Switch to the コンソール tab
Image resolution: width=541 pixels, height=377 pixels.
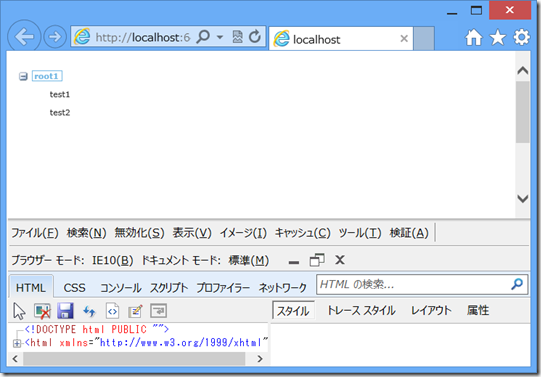coord(121,287)
